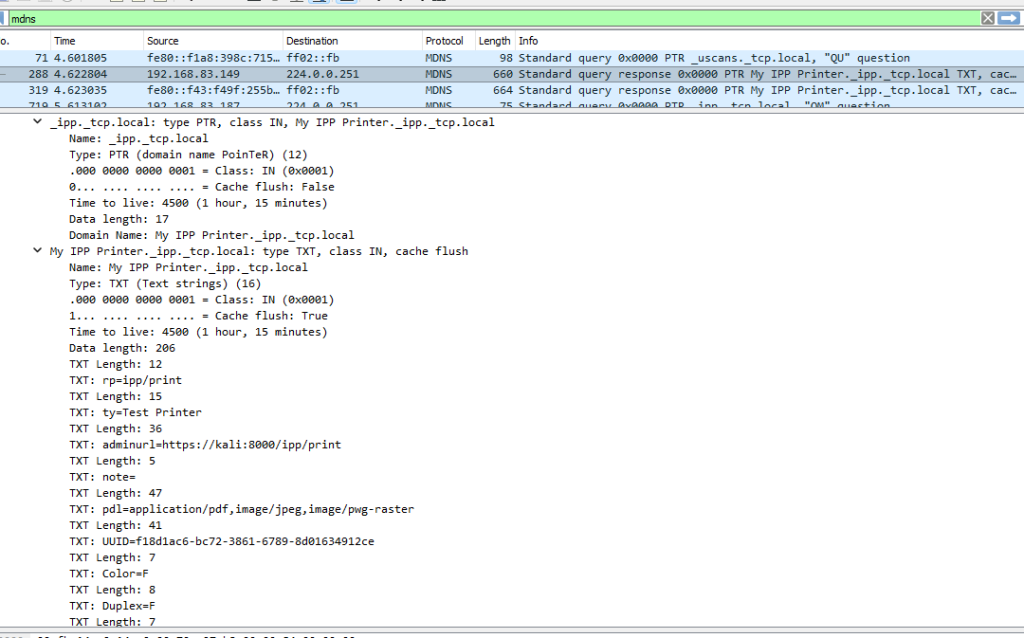Select the UUID TXT field

coord(221,541)
